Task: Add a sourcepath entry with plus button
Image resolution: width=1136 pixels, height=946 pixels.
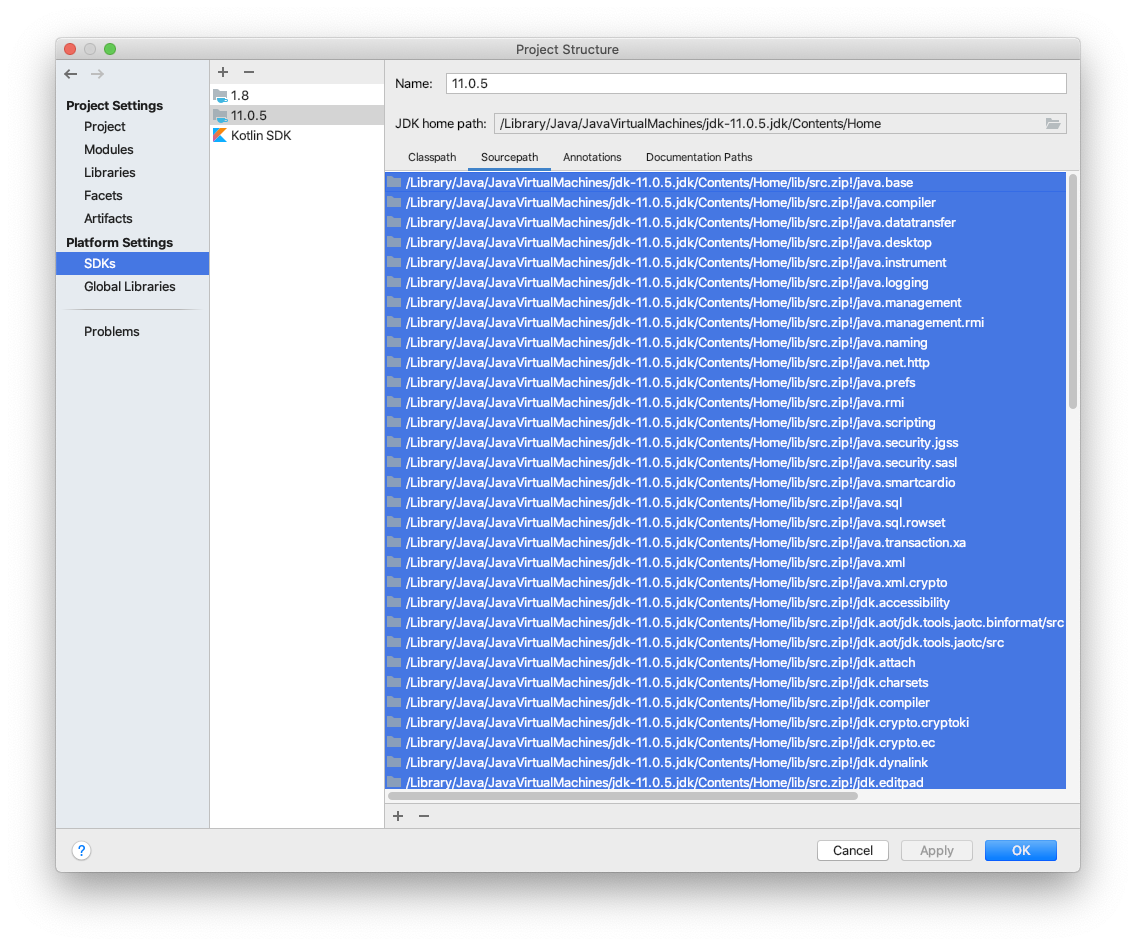Action: (x=398, y=816)
